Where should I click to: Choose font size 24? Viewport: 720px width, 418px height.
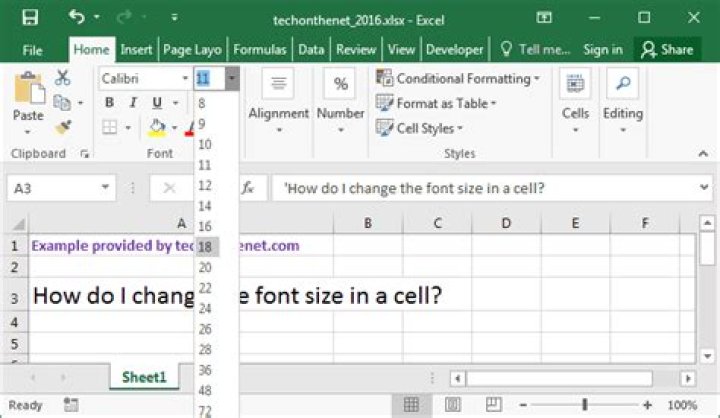pos(205,308)
